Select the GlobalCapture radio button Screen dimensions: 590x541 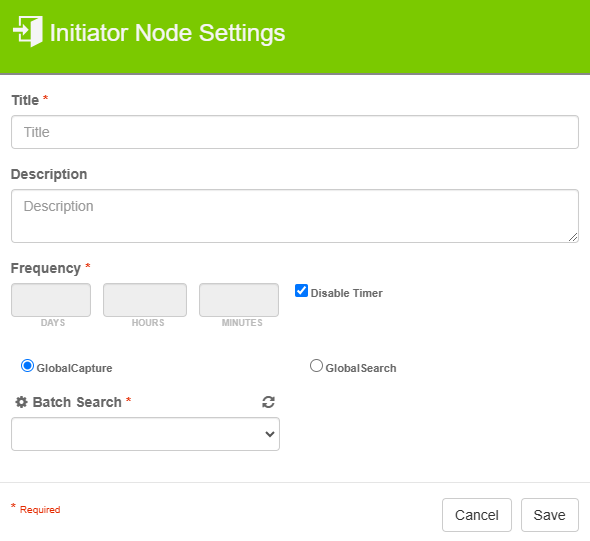(27, 366)
